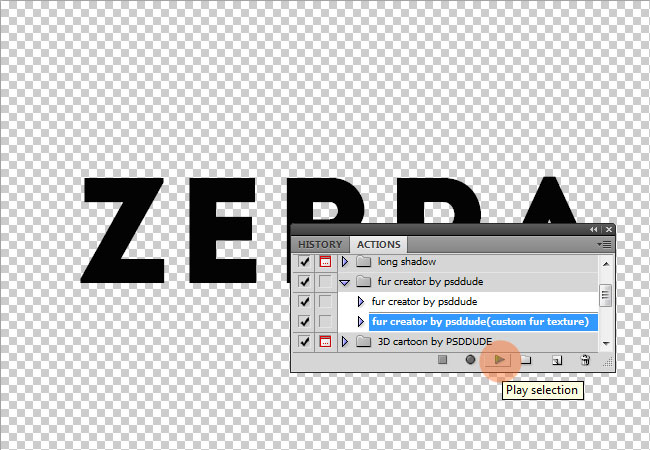Image resolution: width=650 pixels, height=450 pixels.
Task: Expand the 3D cartoon by PSDDUDE set
Action: 344,341
